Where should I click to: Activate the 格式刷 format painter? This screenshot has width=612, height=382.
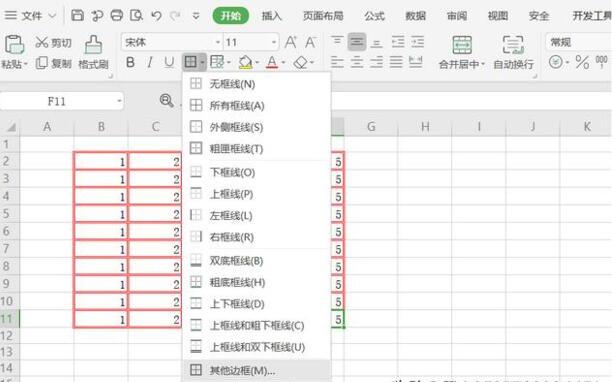pyautogui.click(x=93, y=52)
